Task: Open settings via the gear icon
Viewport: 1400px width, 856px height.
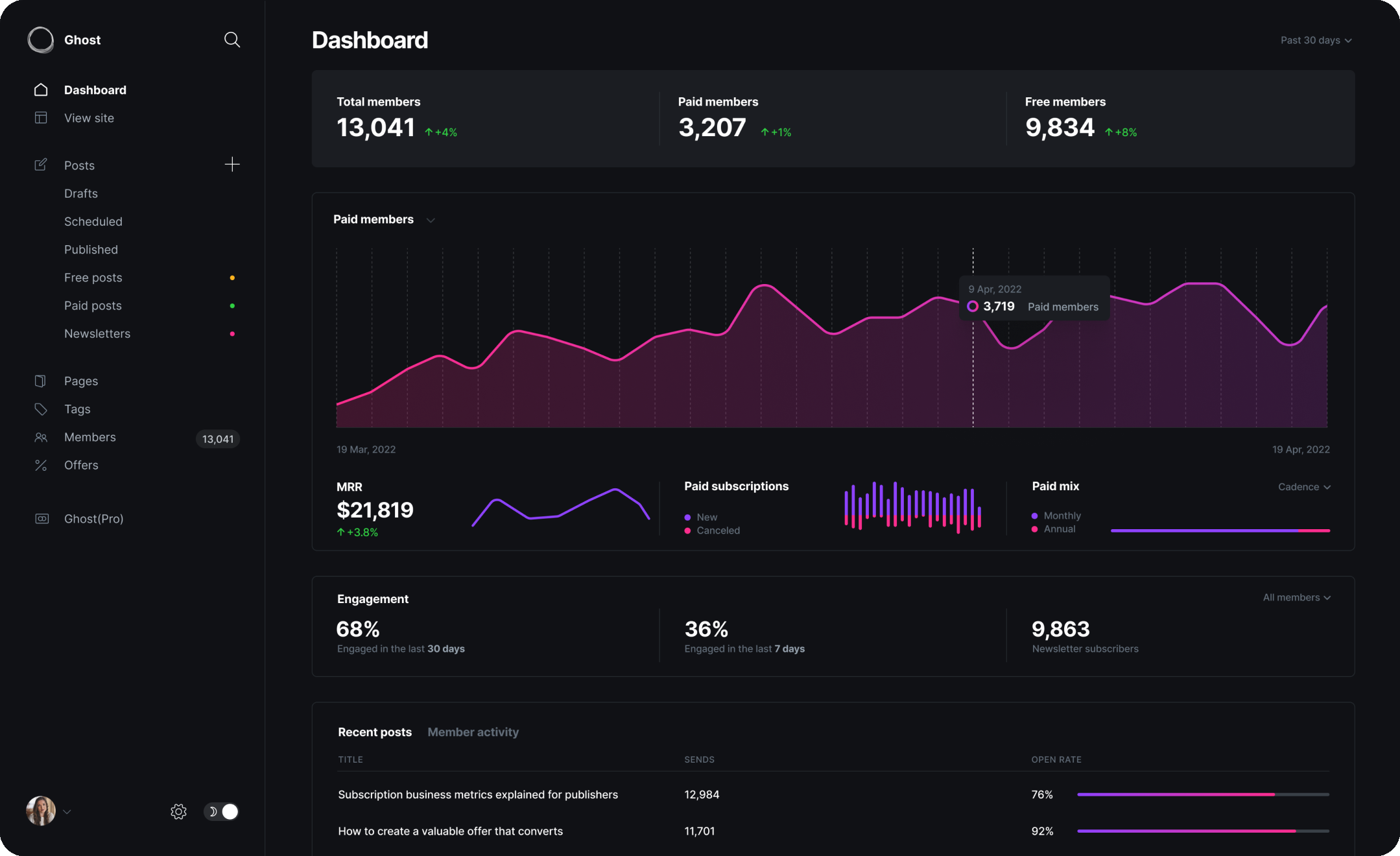Action: coord(178,812)
